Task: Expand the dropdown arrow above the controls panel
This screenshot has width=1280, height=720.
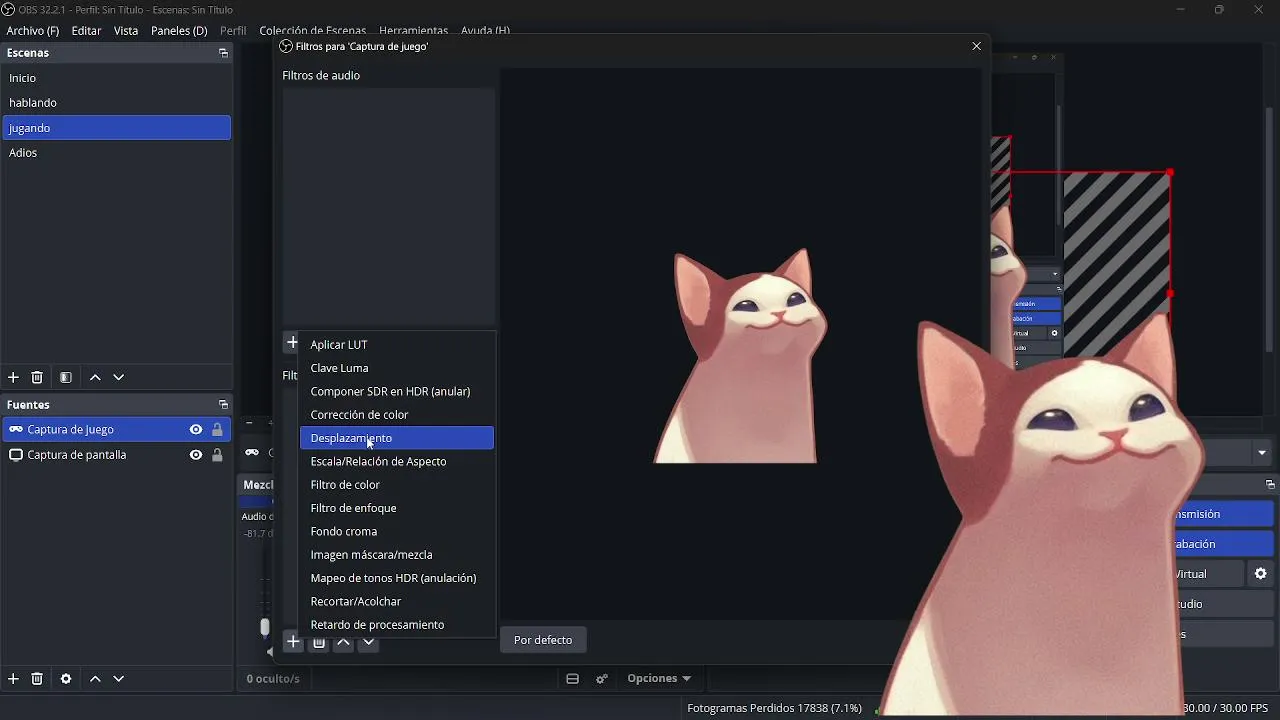Action: pyautogui.click(x=1262, y=453)
